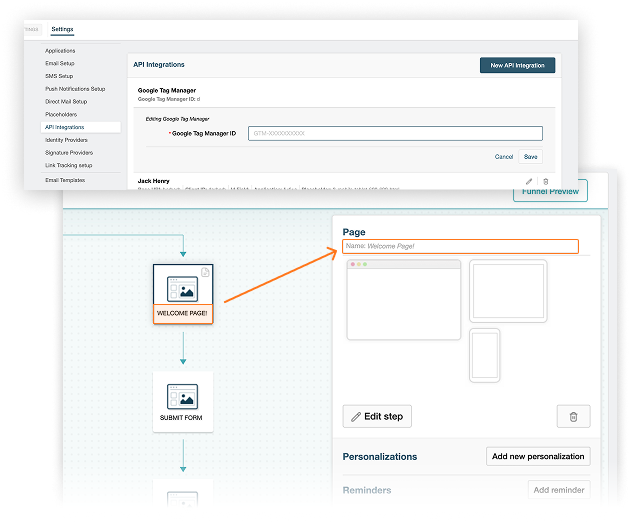The image size is (631, 532).
Task: Click the Jack Henry integration entry
Action: click(x=153, y=181)
